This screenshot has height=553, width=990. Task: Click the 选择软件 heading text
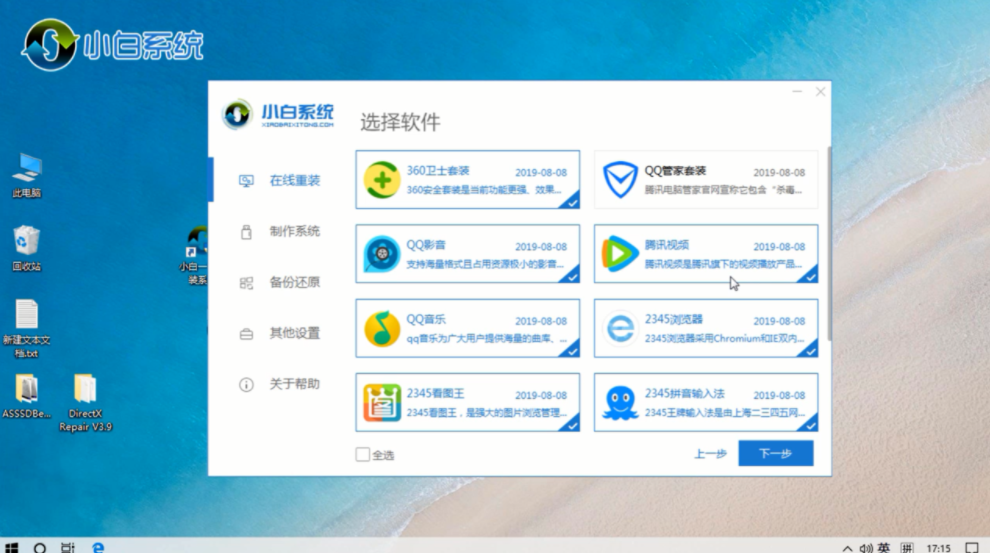point(400,122)
